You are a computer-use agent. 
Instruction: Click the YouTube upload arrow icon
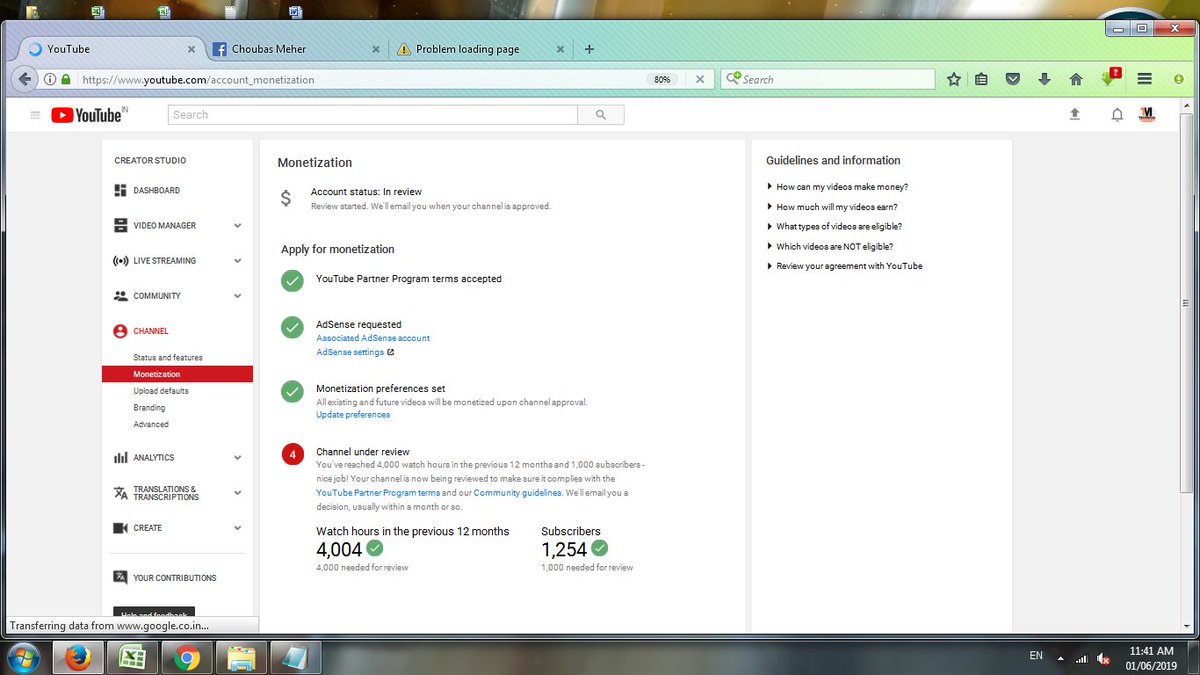(1075, 115)
